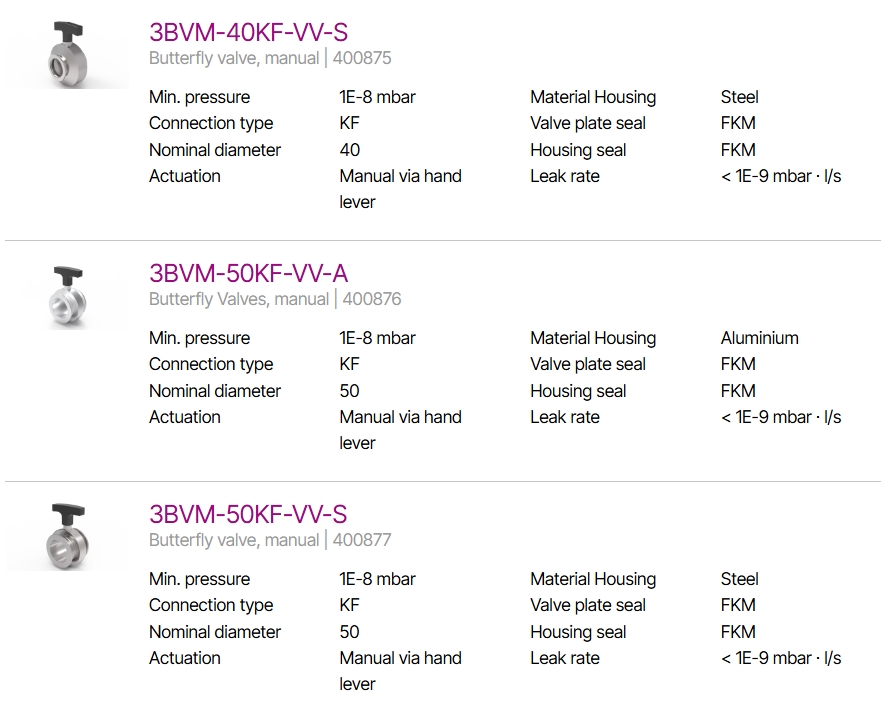Click Actuation value in the 3BVM-50KF-VV-A entry
The image size is (881, 716).
pos(401,430)
